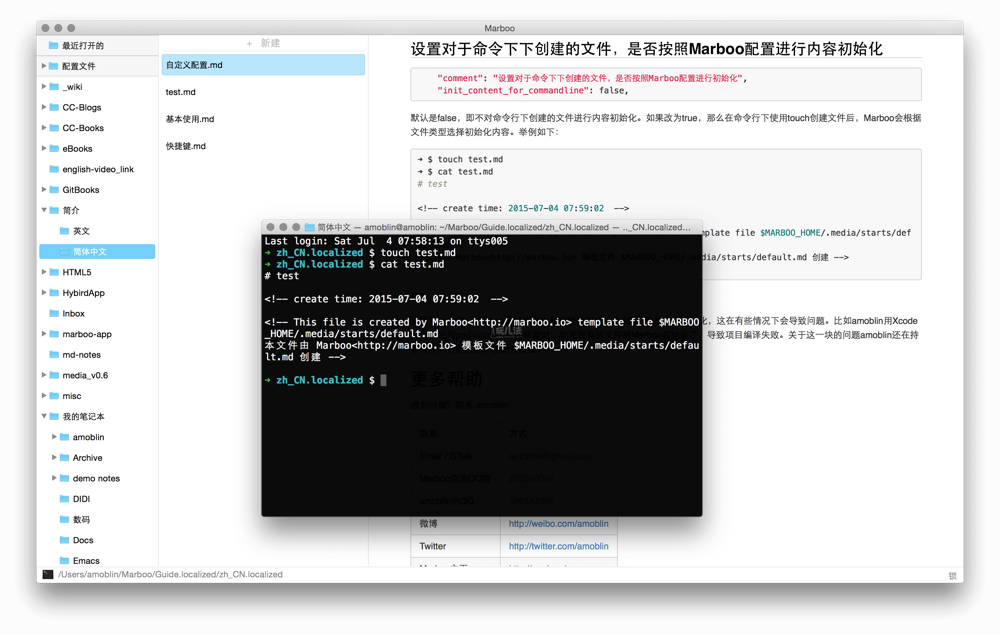Click the eBooks folder label
This screenshot has width=1000, height=635.
[x=77, y=149]
